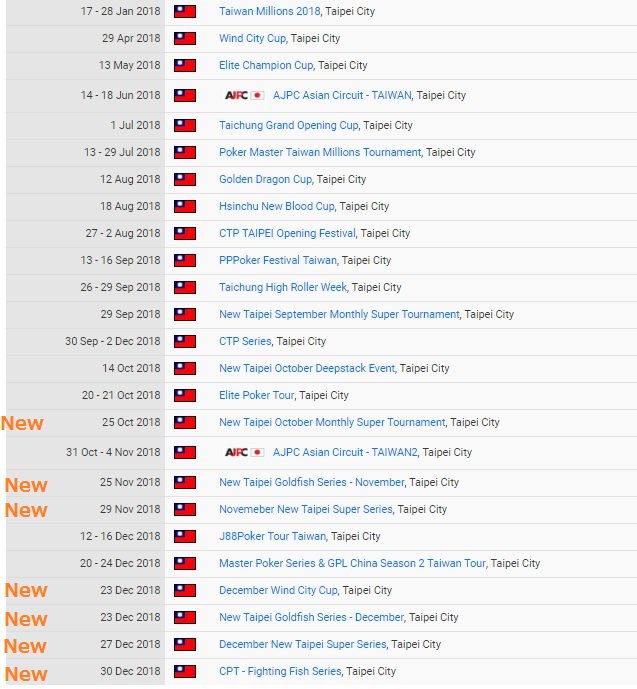The width and height of the screenshot is (637, 689).
Task: Click Taiwan flag beside CTP Series
Action: [x=185, y=342]
